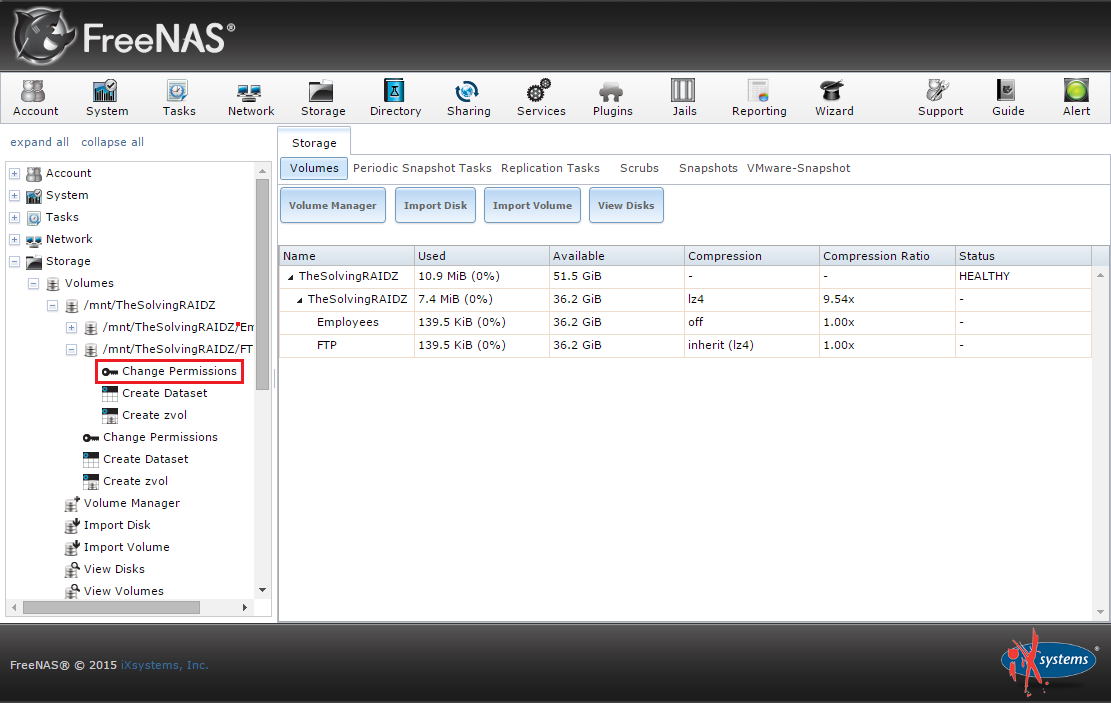This screenshot has width=1111, height=703.
Task: Click the Volume Manager button
Action: click(333, 206)
